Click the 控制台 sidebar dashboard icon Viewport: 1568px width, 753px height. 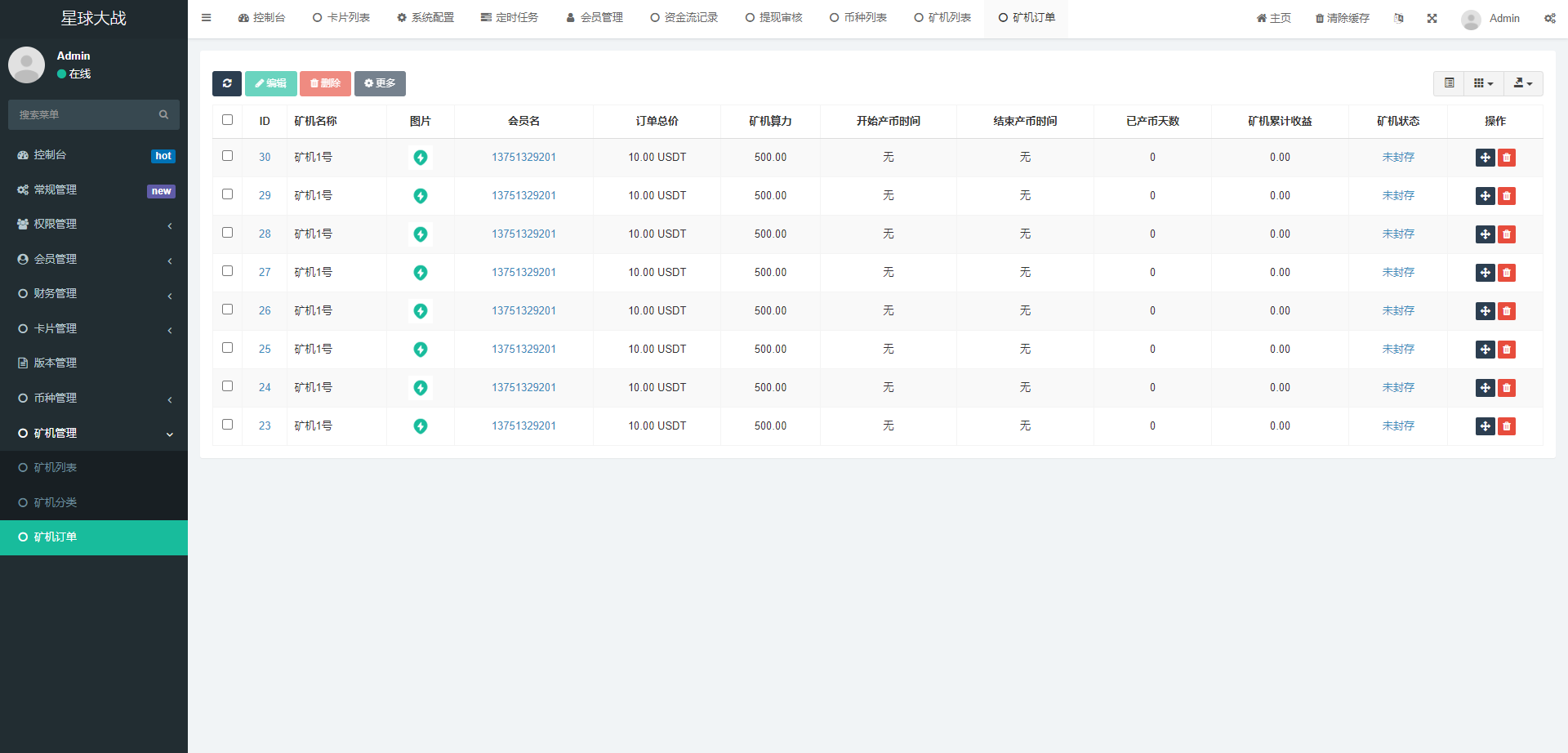click(x=22, y=154)
